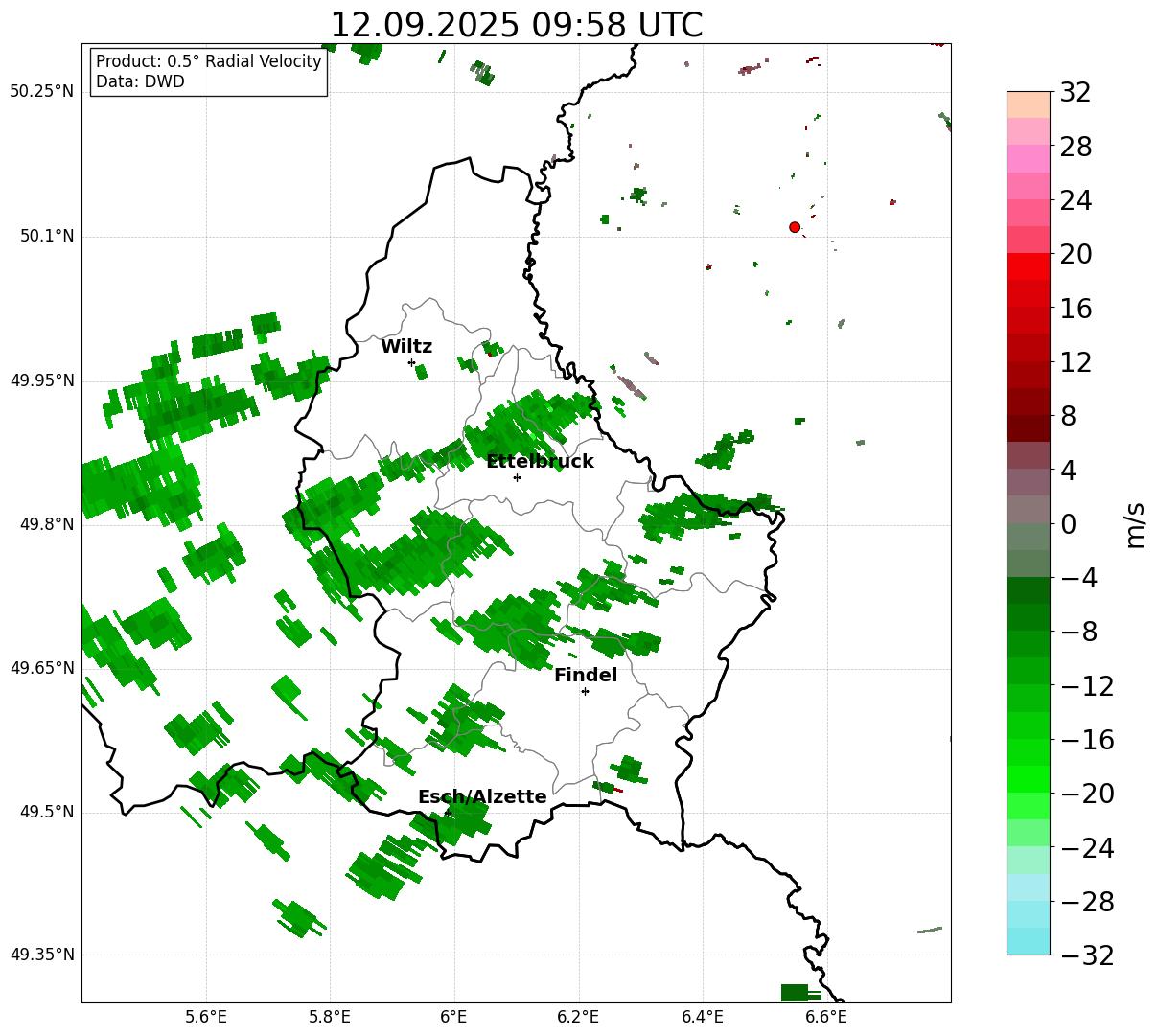The height and width of the screenshot is (1036, 1157).
Task: Click the 50.1°N latitude tick label
Action: point(47,236)
